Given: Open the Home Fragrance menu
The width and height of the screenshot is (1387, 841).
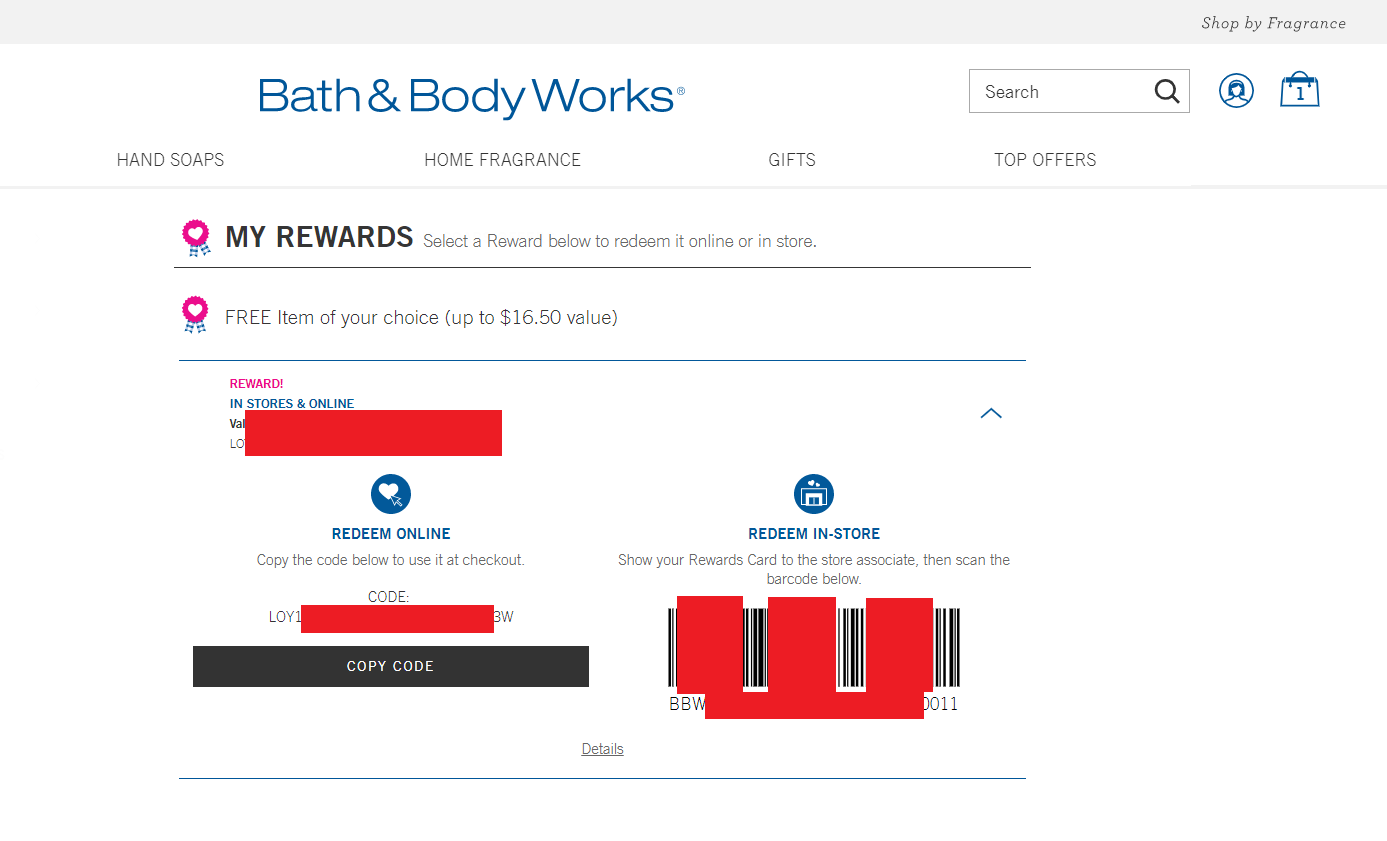Looking at the screenshot, I should click(x=502, y=160).
